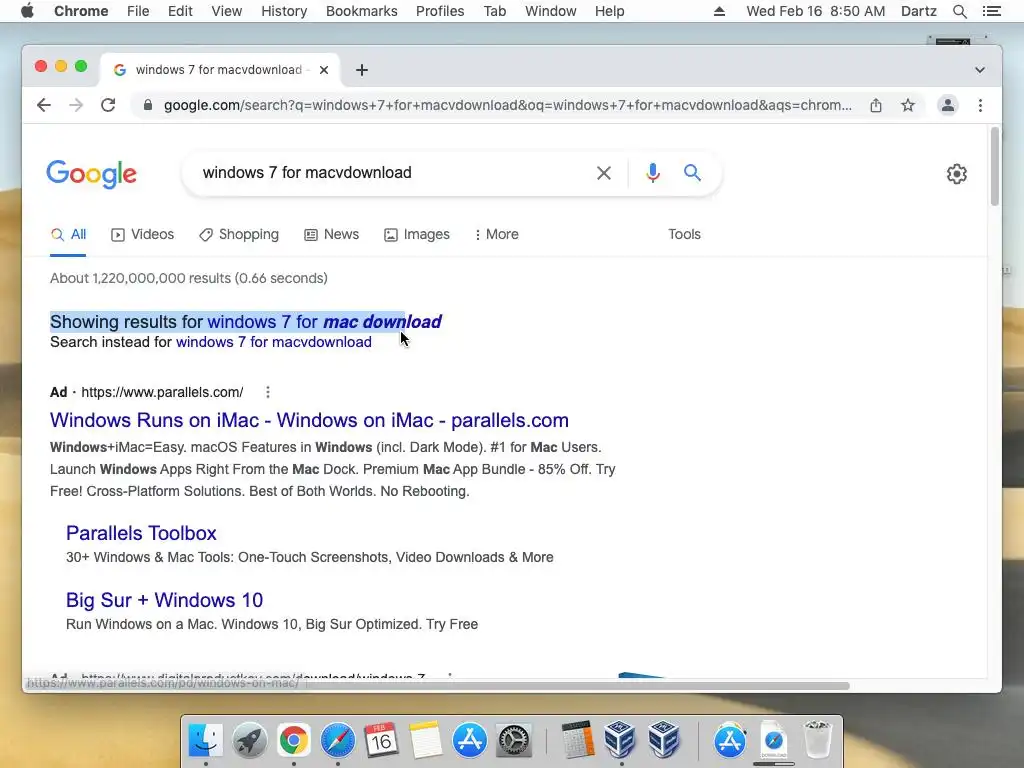Screen dimensions: 1024x768
Task: Reload the current page
Action: click(108, 105)
